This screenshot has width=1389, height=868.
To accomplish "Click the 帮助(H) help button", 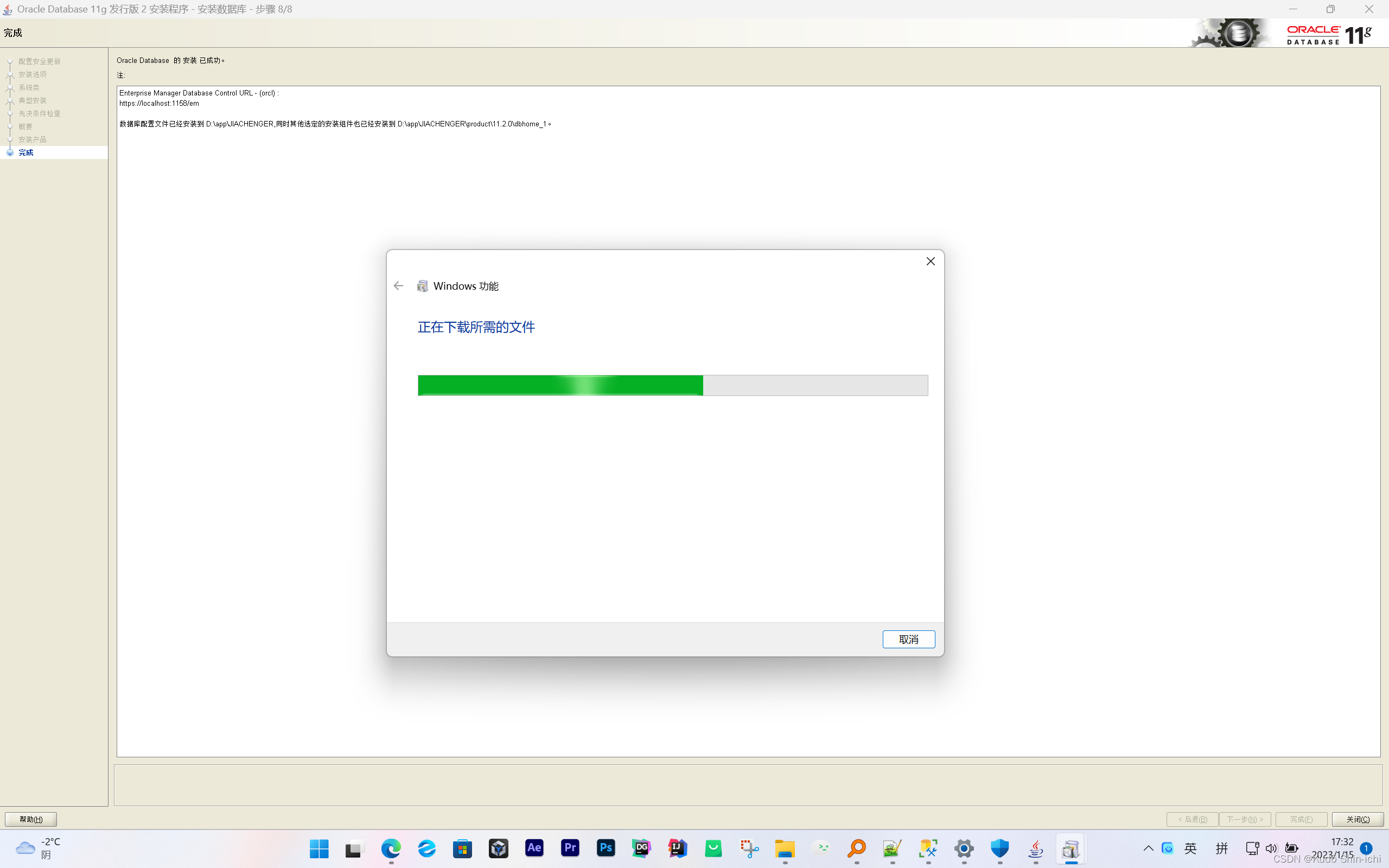I will point(31,819).
